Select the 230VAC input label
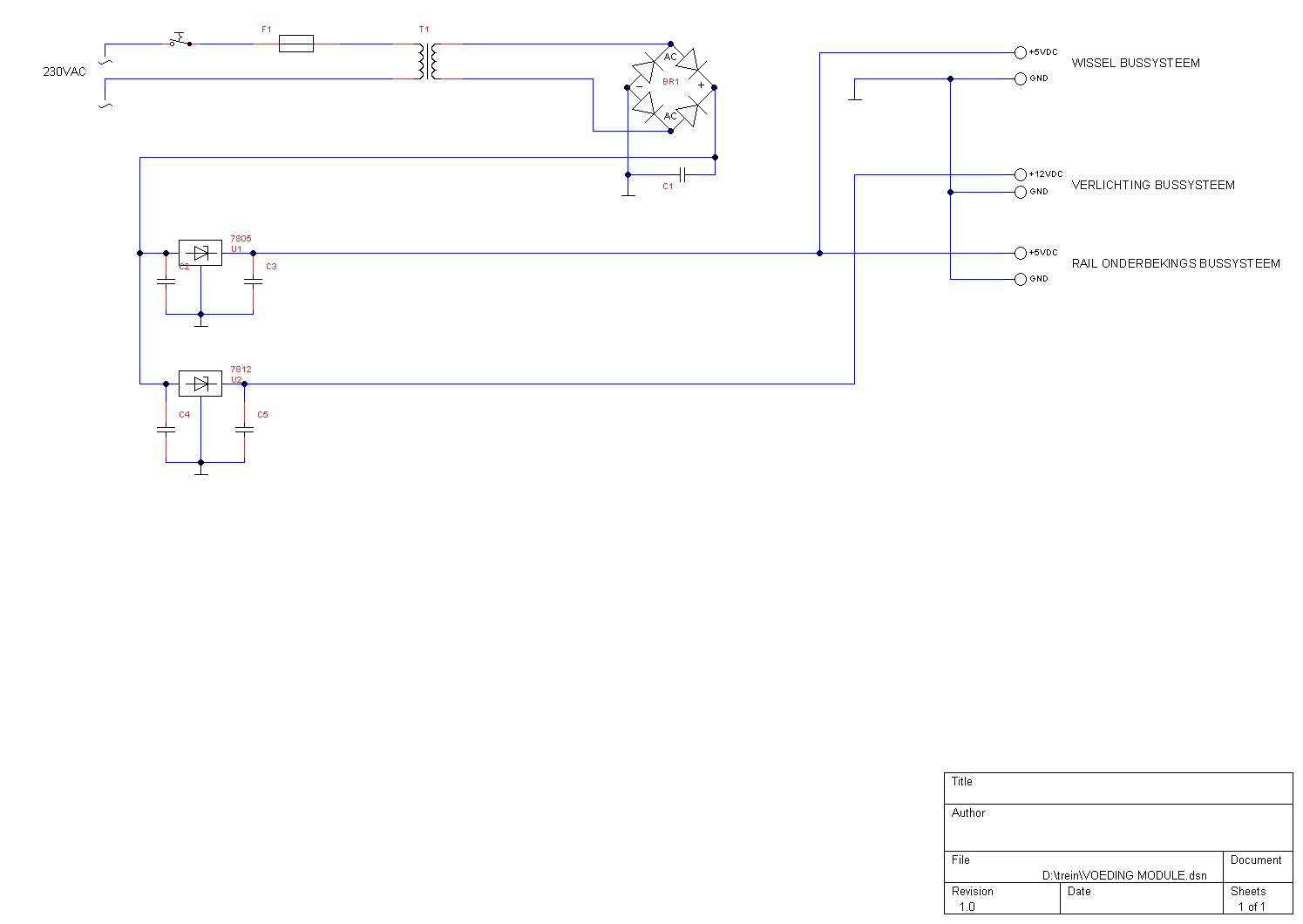Viewport: 1303px width, 924px height. coord(64,71)
